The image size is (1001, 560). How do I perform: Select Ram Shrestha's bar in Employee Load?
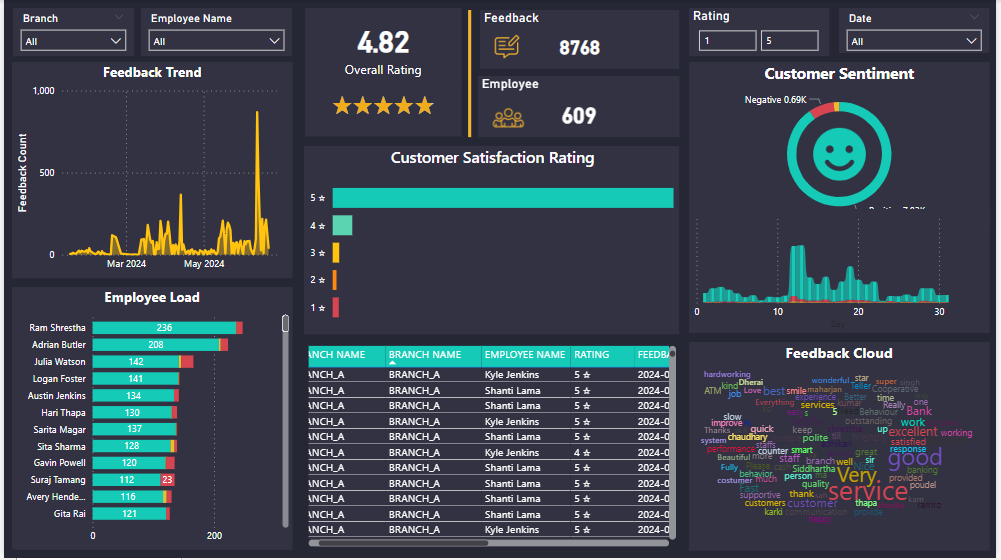point(165,328)
